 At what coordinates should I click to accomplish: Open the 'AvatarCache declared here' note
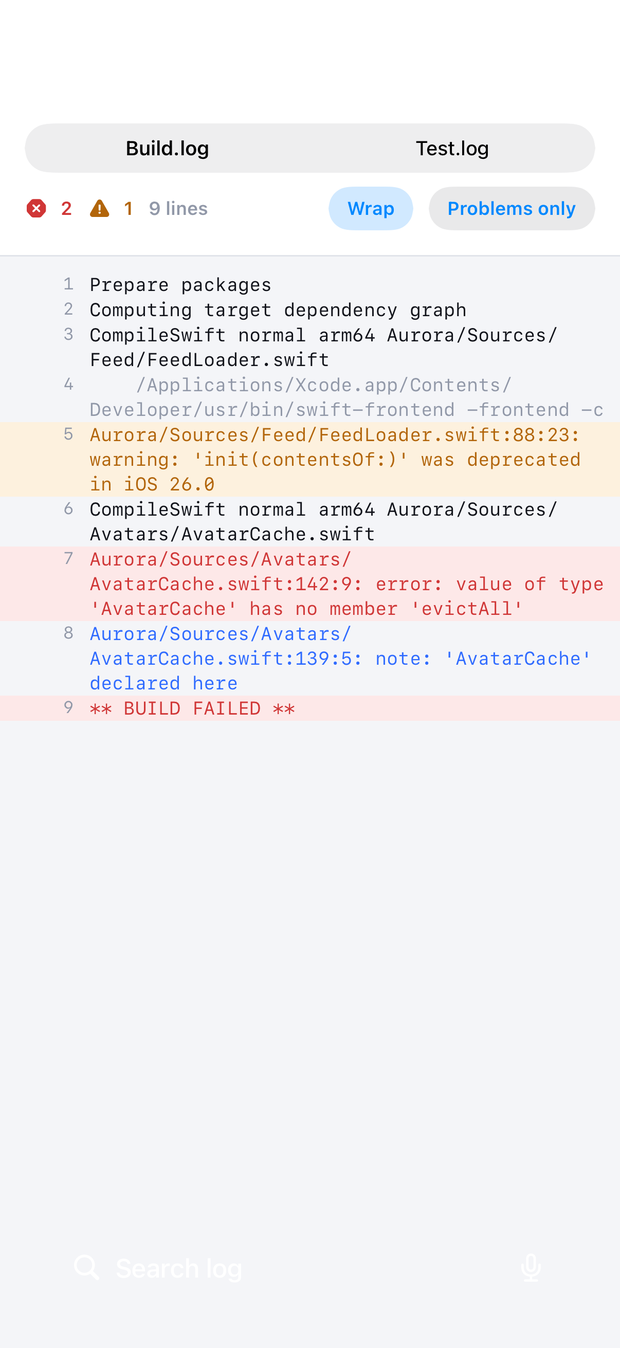(310, 658)
